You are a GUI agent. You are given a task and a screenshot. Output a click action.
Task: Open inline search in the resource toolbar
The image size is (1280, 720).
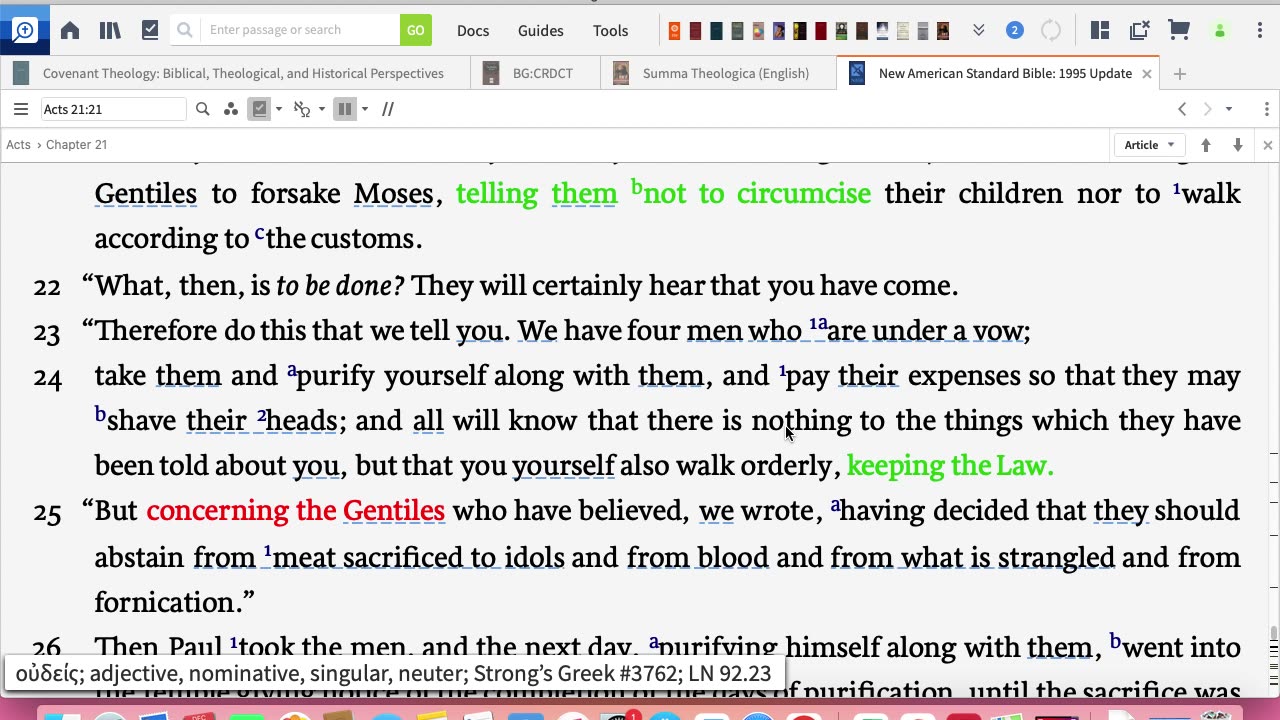[x=203, y=109]
